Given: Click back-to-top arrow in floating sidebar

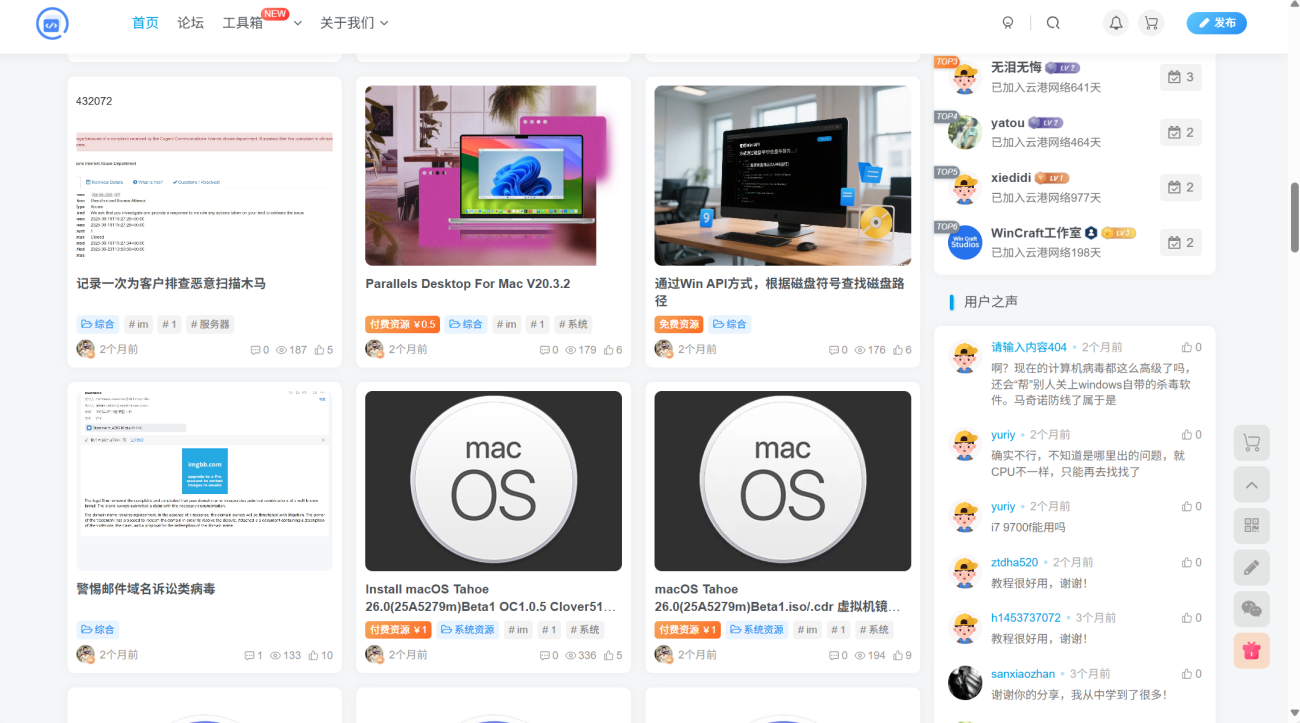Looking at the screenshot, I should click(x=1251, y=485).
